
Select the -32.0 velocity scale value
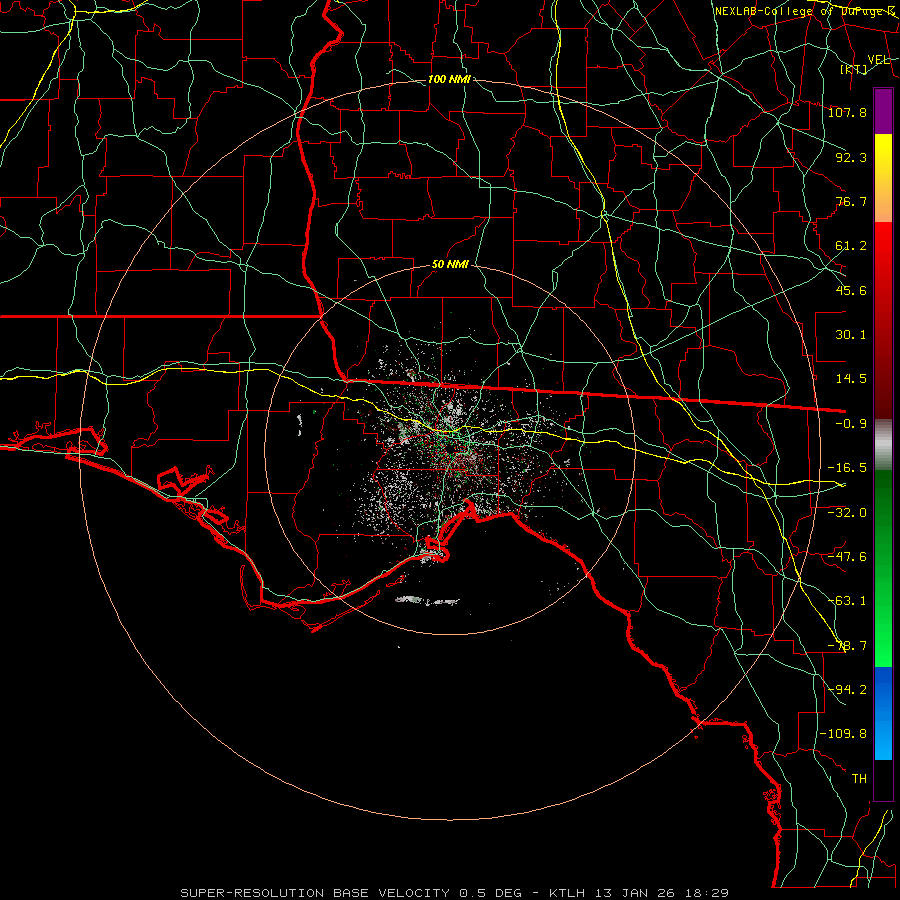click(847, 512)
